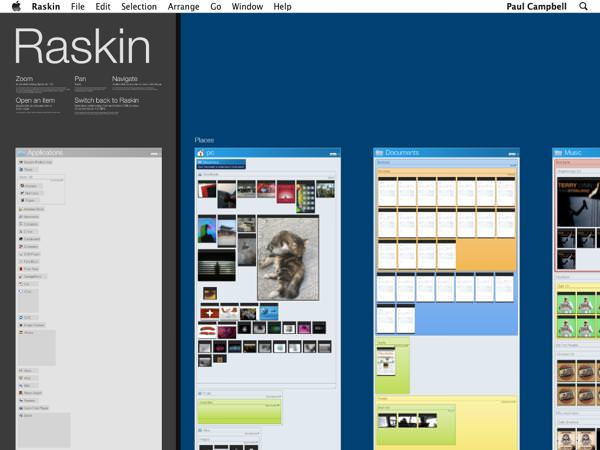
Task: Open the Arrange menu
Action: coord(183,7)
